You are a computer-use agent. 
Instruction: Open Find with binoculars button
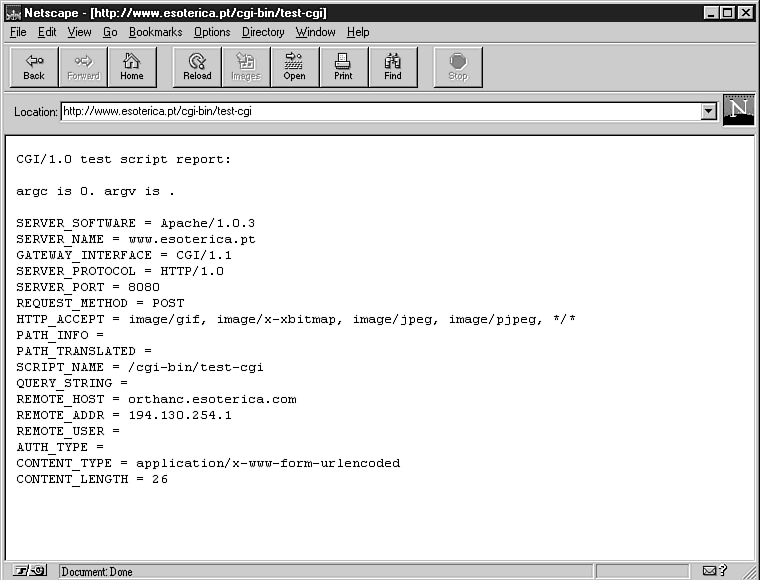pyautogui.click(x=393, y=67)
